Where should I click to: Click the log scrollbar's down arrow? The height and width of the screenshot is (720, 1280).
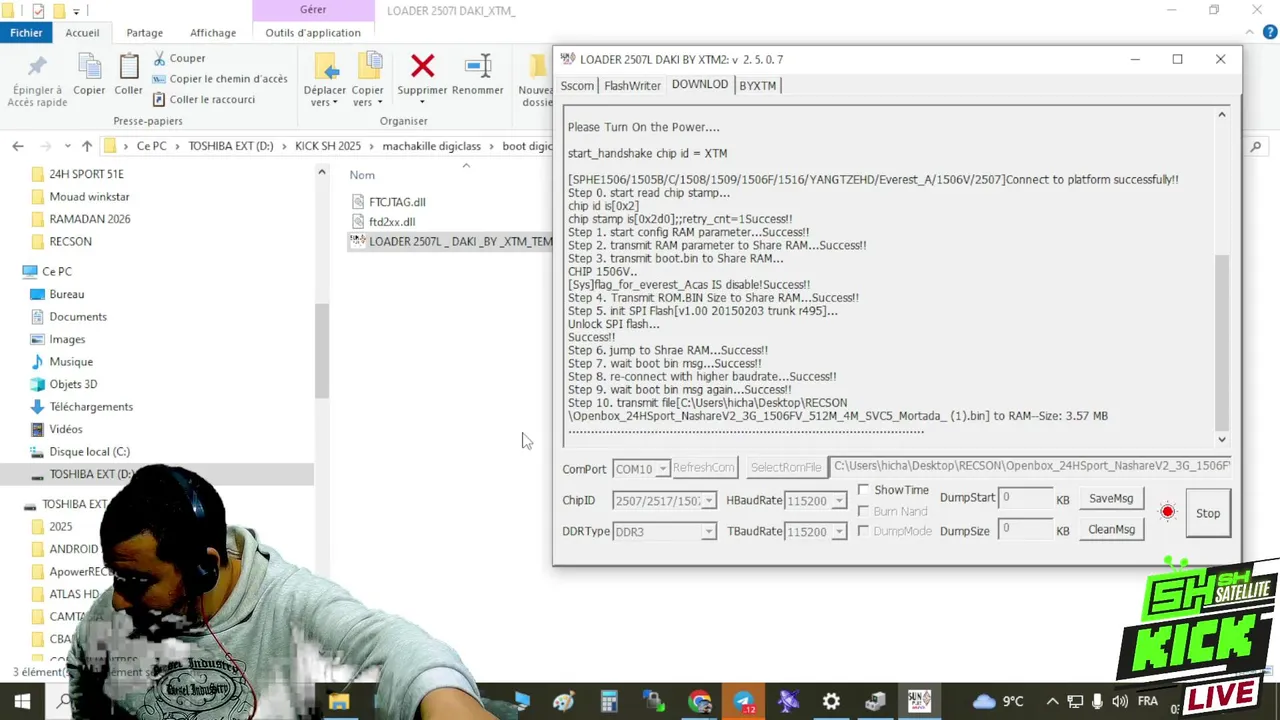click(x=1222, y=439)
